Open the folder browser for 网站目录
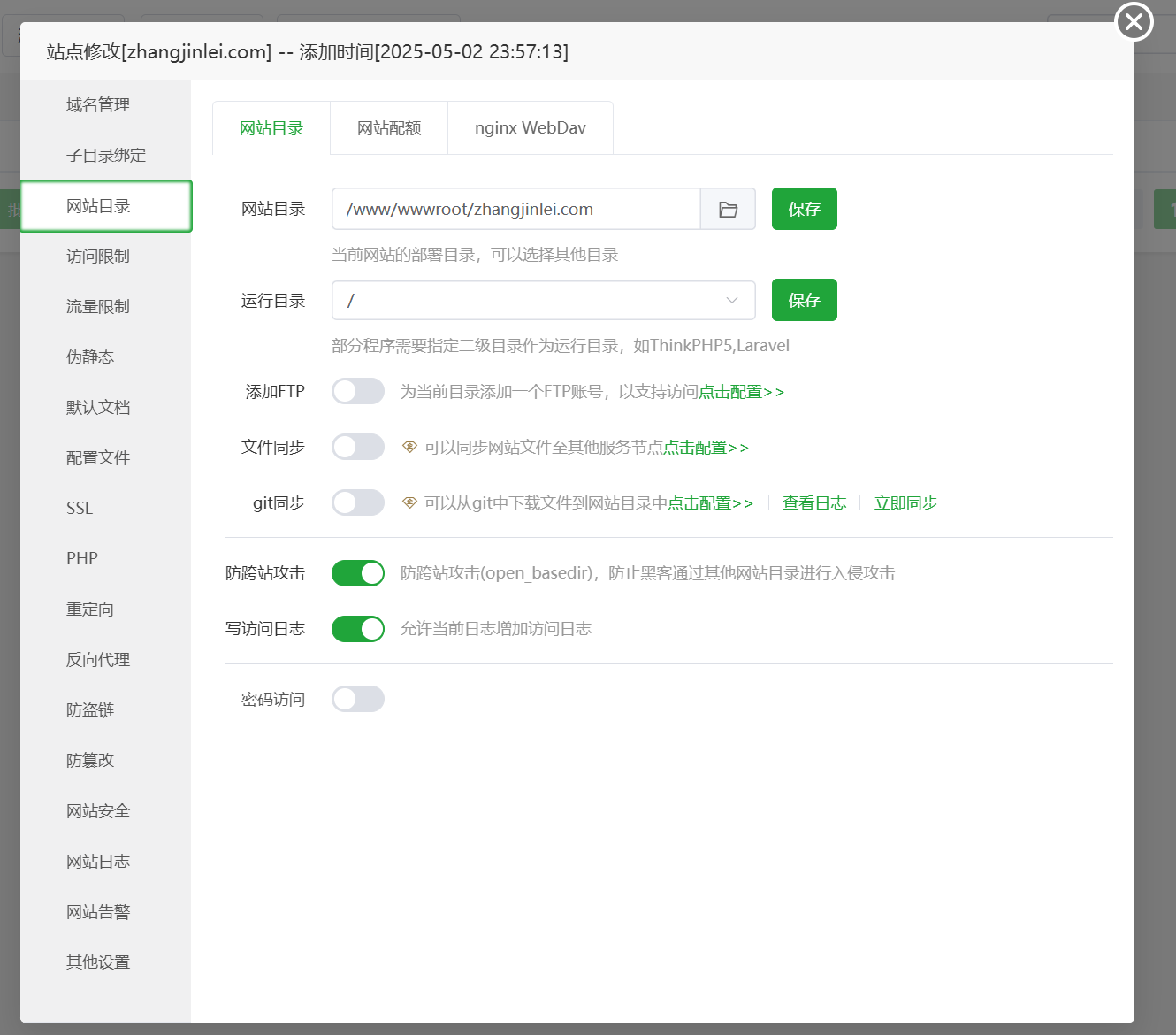Image resolution: width=1176 pixels, height=1035 pixels. coord(727,209)
